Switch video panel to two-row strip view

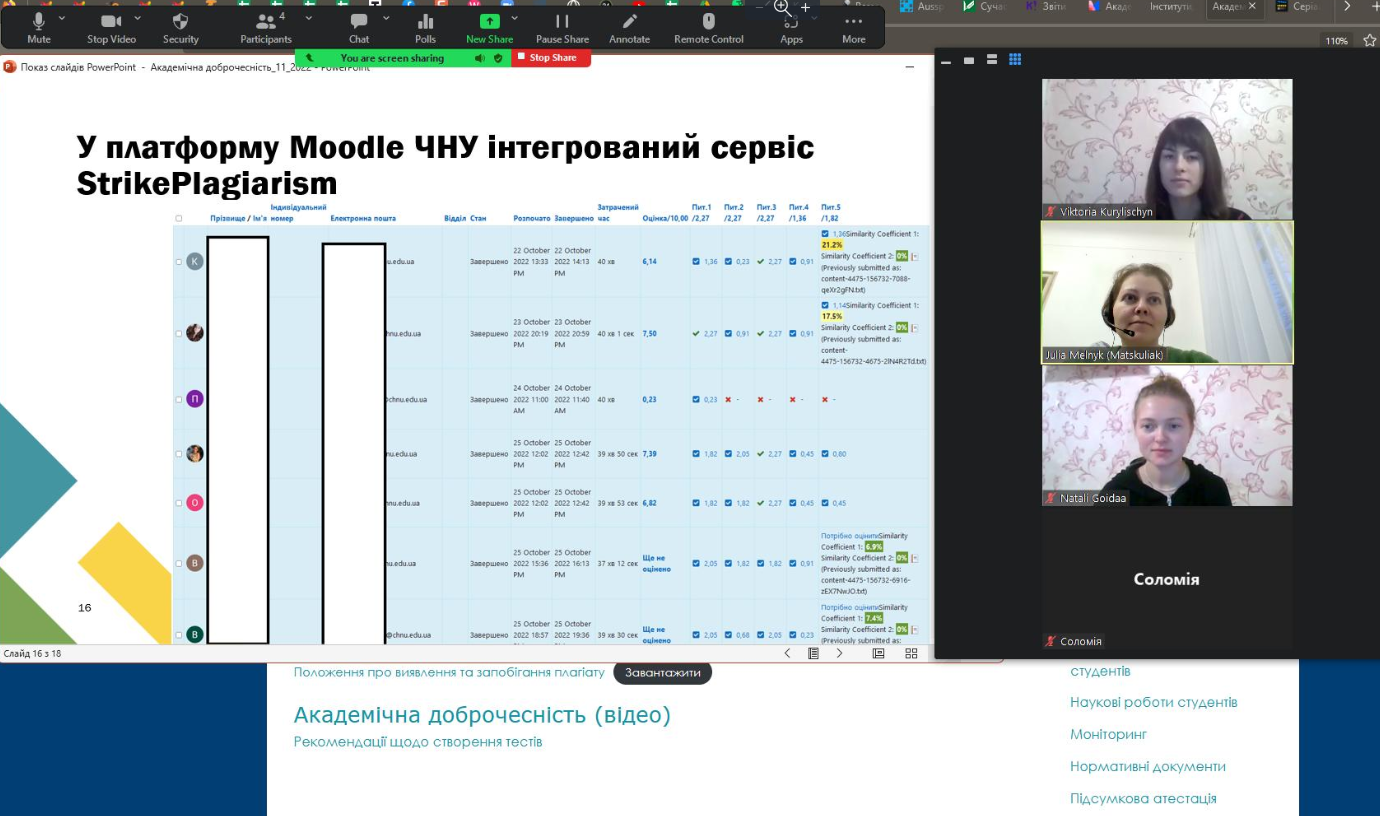[x=992, y=60]
